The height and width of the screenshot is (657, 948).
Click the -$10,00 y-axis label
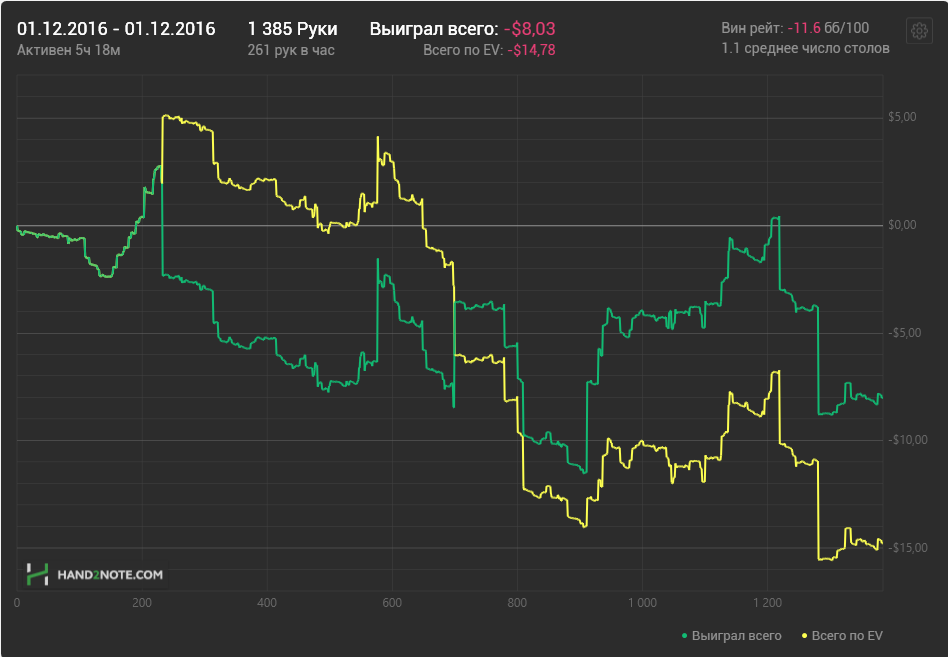907,440
